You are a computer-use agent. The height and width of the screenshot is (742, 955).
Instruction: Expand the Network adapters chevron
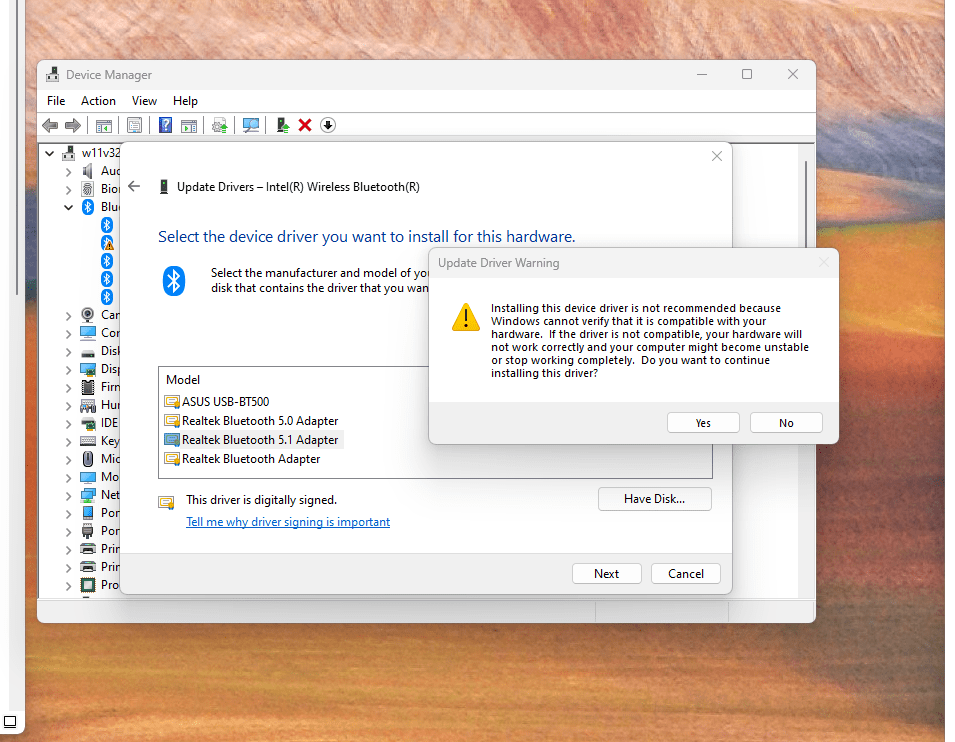click(x=68, y=495)
